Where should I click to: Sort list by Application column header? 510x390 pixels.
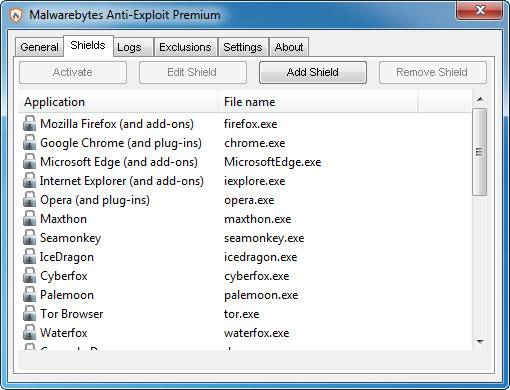[x=118, y=102]
